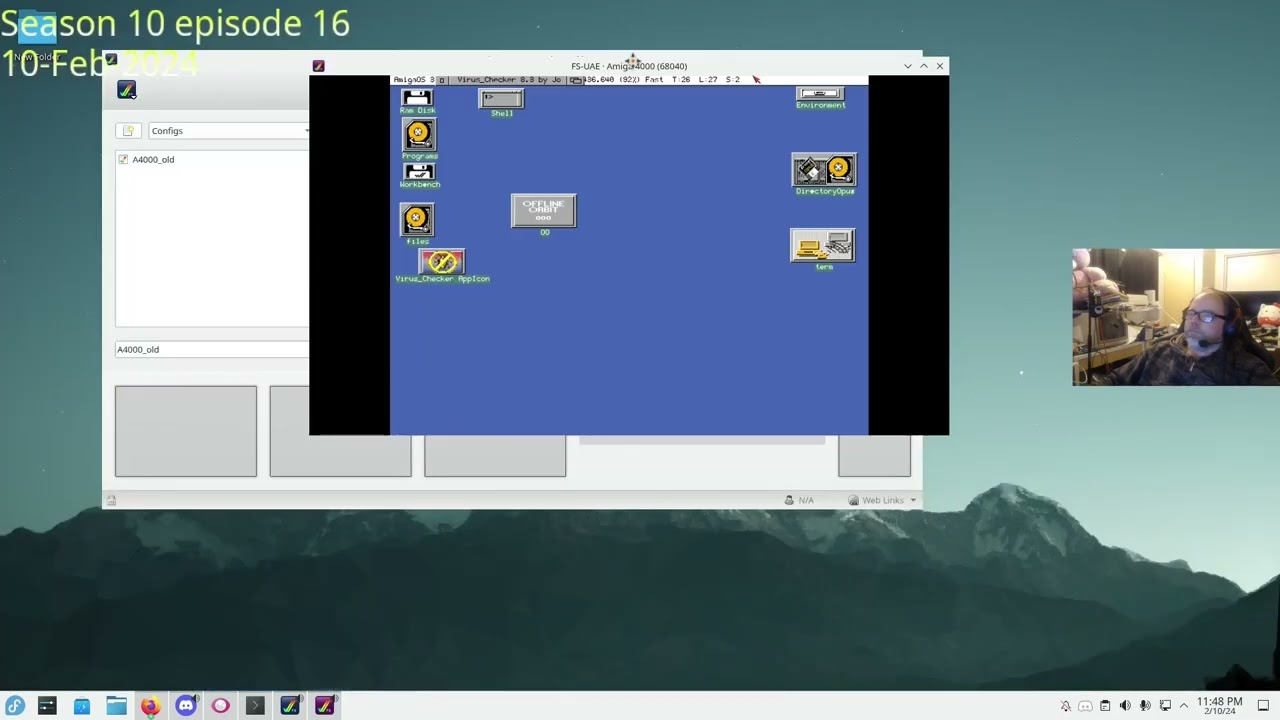Viewport: 1280px width, 720px height.
Task: Open the Configs dropdown in the launcher
Action: (228, 131)
